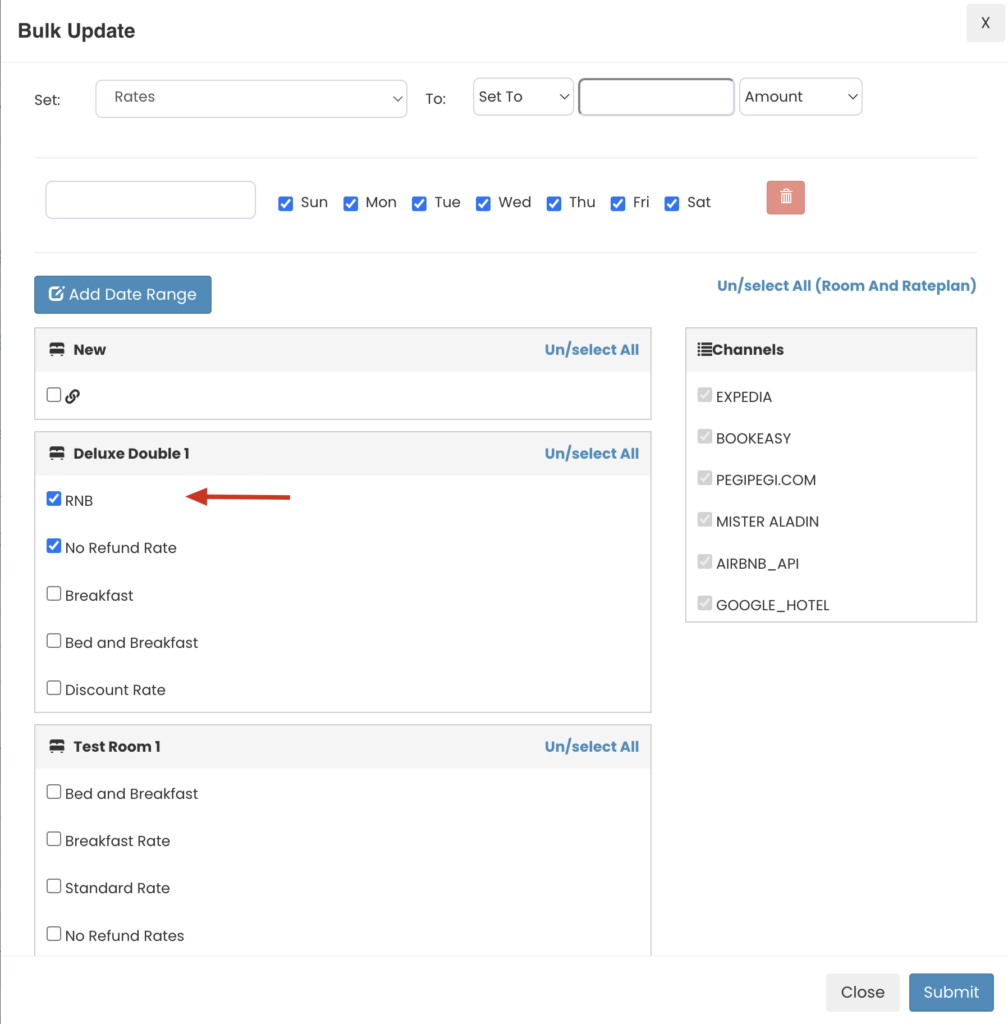Click Un/select All for Deluxe Double 1
The height and width of the screenshot is (1024, 1008).
591,453
